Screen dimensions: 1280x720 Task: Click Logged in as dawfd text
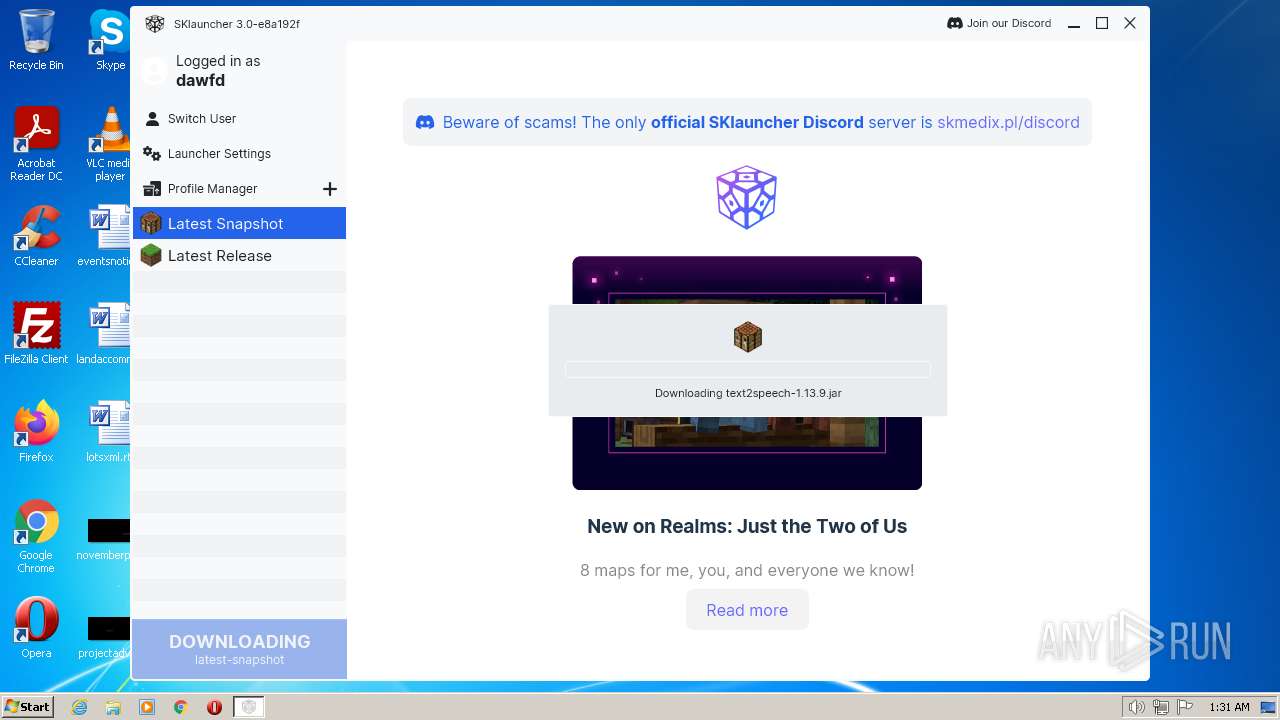click(218, 70)
